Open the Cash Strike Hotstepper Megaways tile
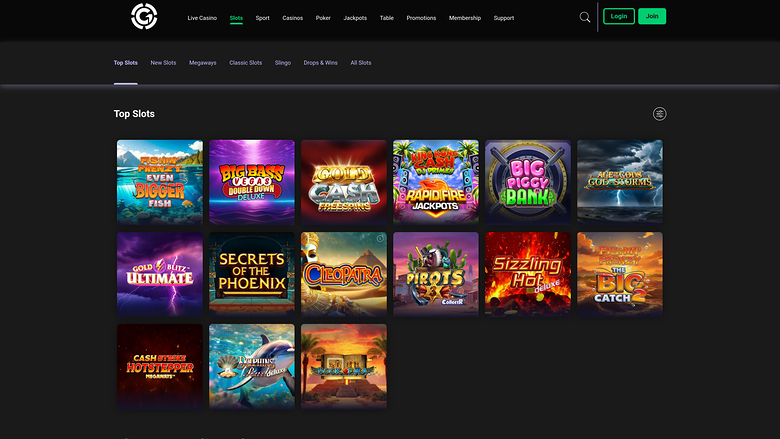Screen dimensions: 780x439 tap(160, 366)
